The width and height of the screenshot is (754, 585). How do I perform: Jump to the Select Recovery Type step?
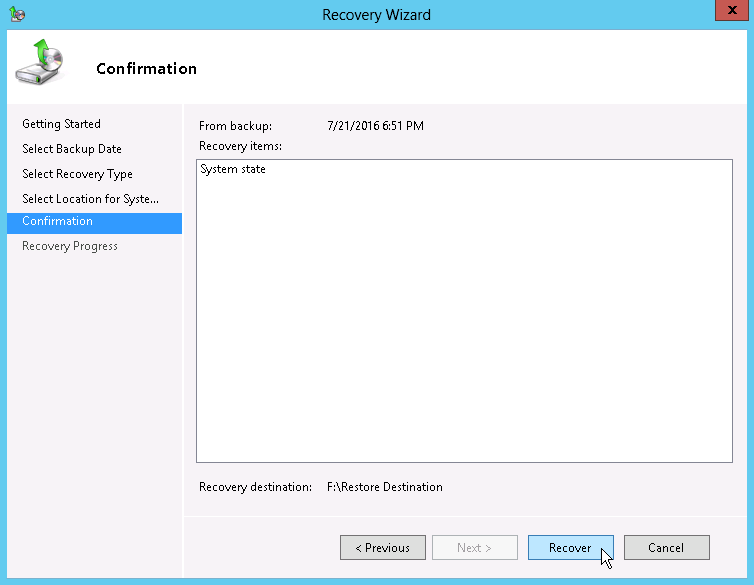77,174
